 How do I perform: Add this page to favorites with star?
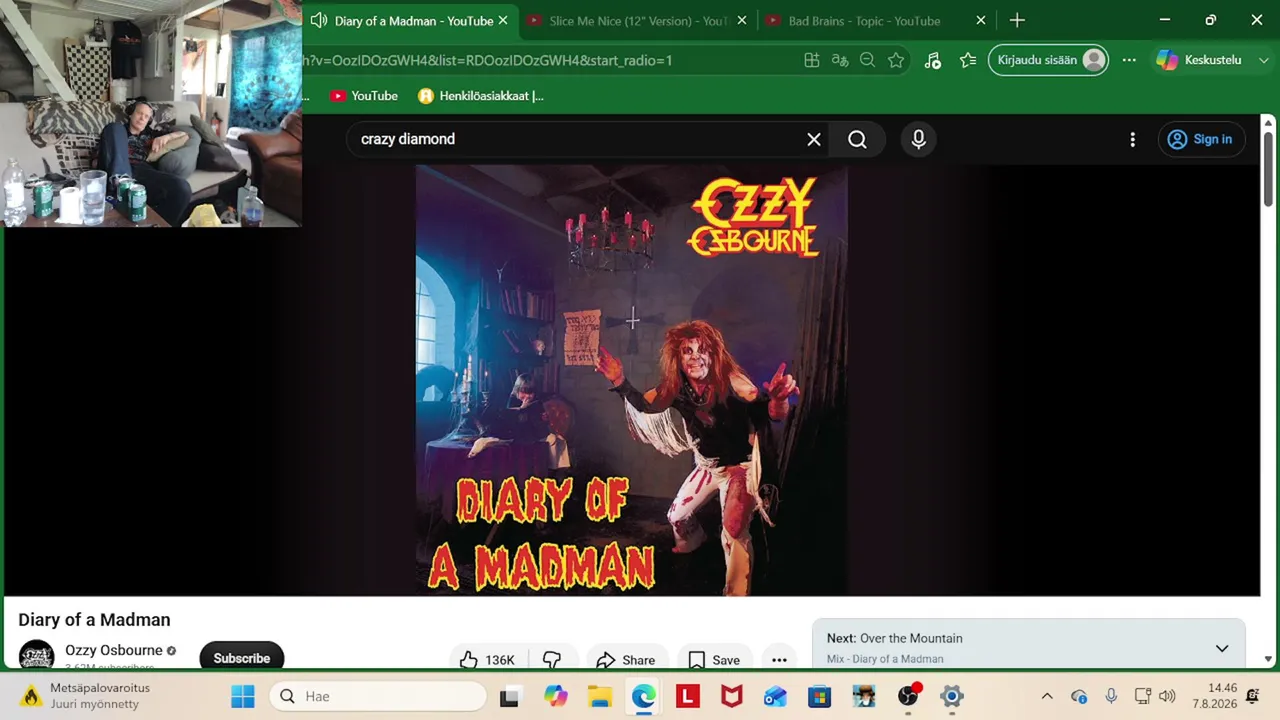(896, 60)
